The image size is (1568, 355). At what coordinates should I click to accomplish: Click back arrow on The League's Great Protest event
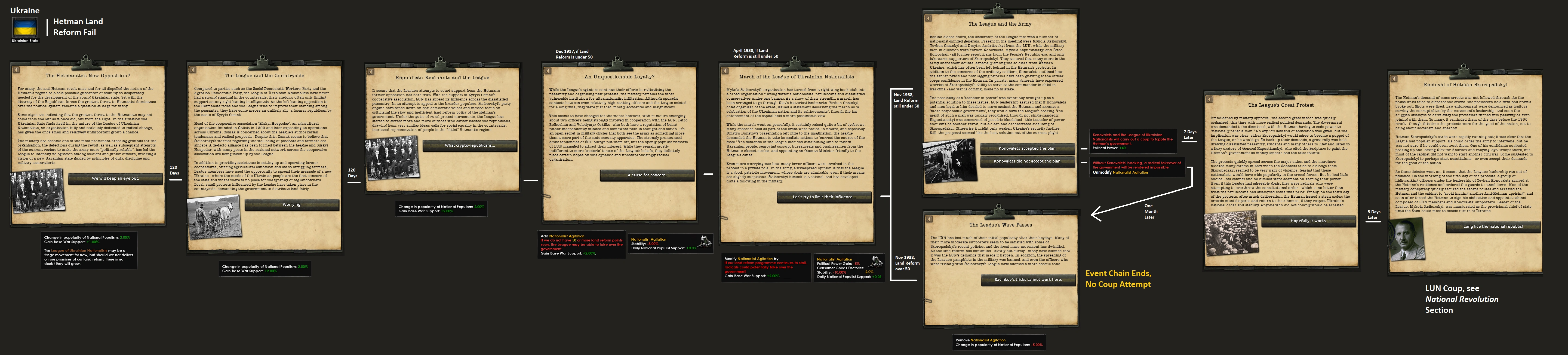1210,99
